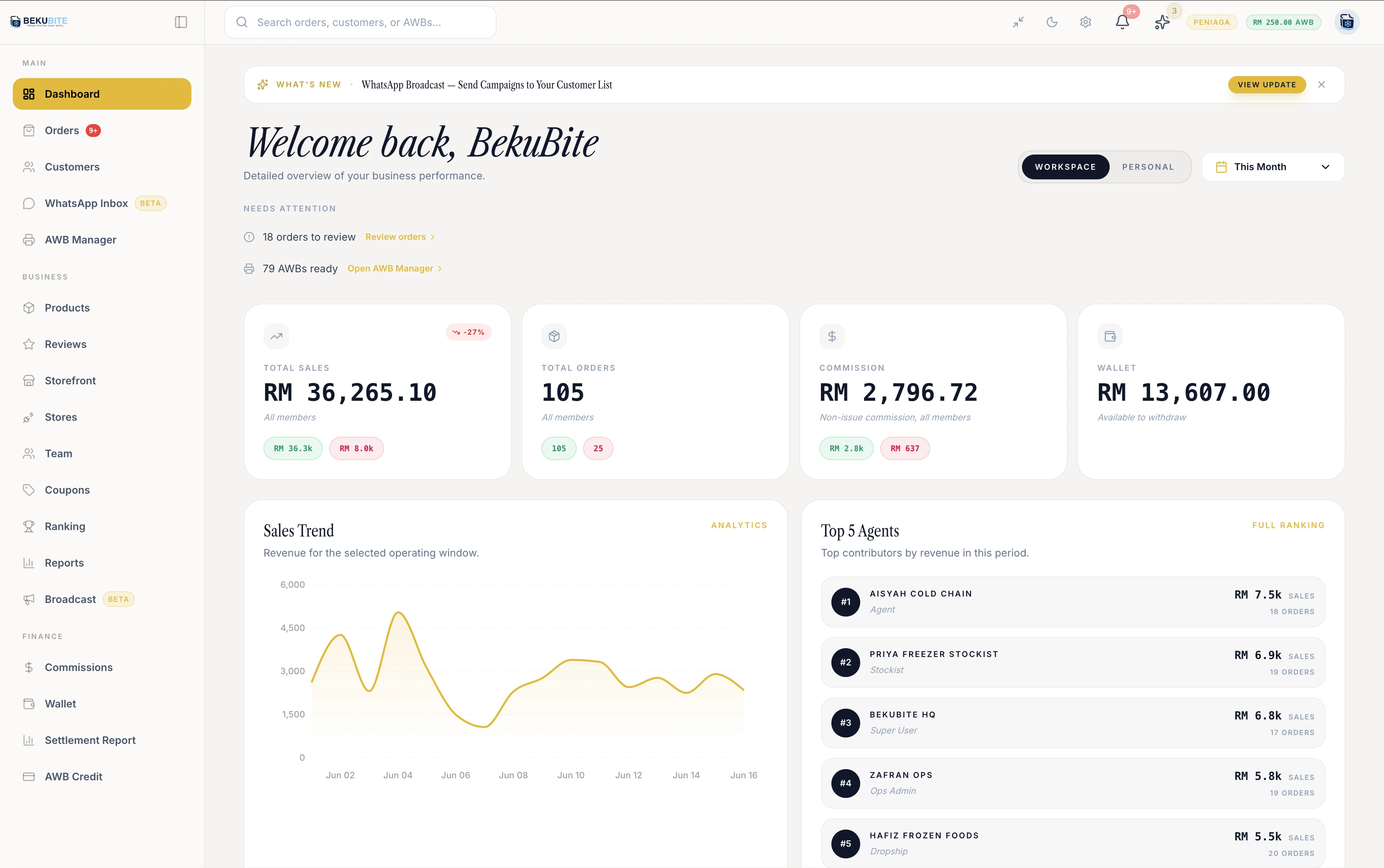
Task: Switch to Workspace view
Action: click(x=1065, y=167)
